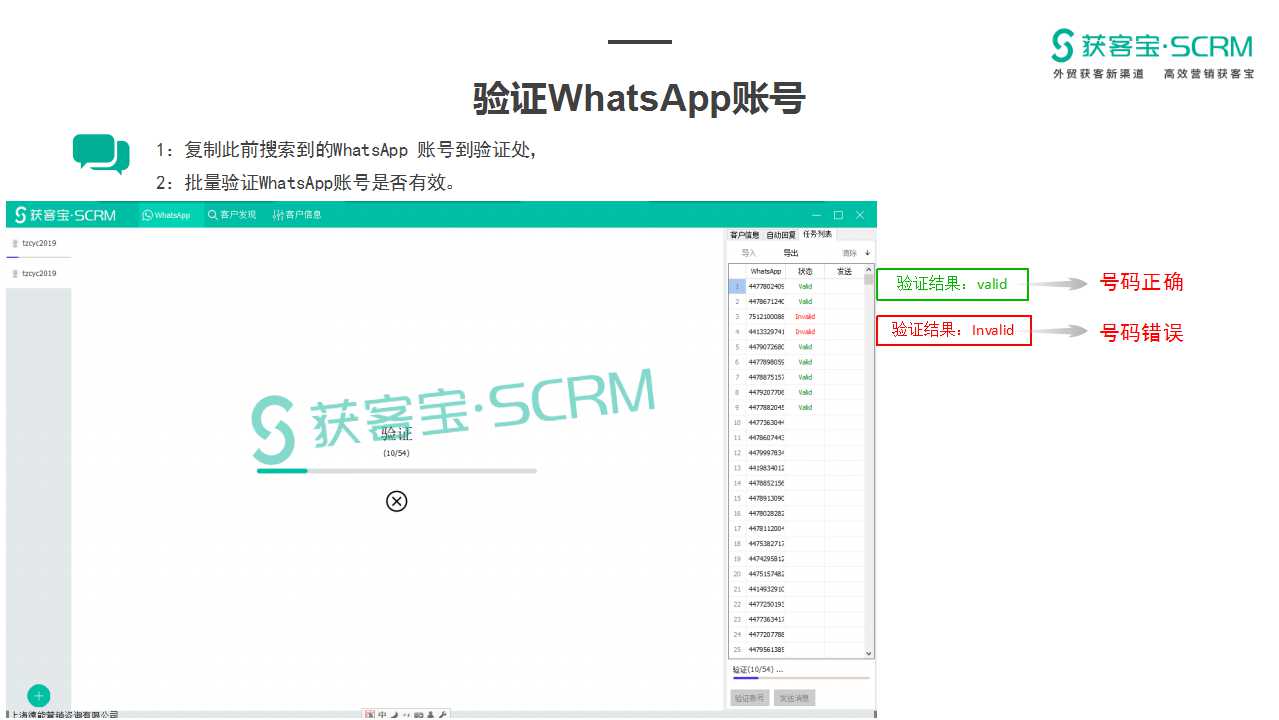Click the 状态 column header
This screenshot has width=1279, height=720.
[805, 271]
